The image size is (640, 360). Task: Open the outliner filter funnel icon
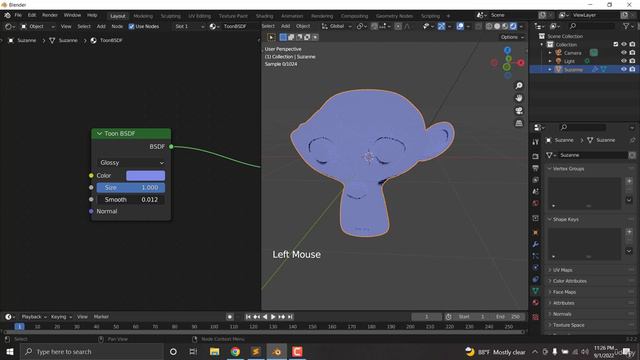(x=626, y=26)
